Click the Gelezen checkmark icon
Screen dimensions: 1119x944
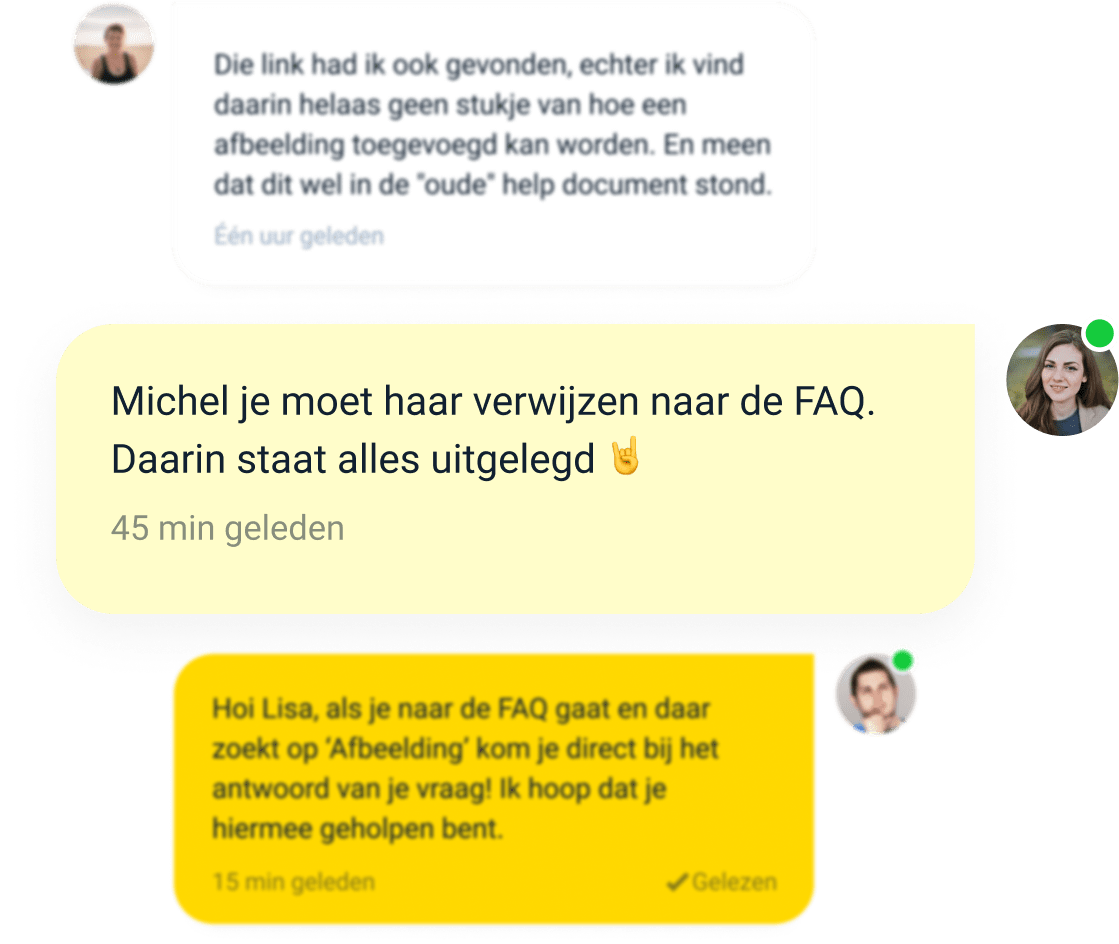[x=677, y=883]
